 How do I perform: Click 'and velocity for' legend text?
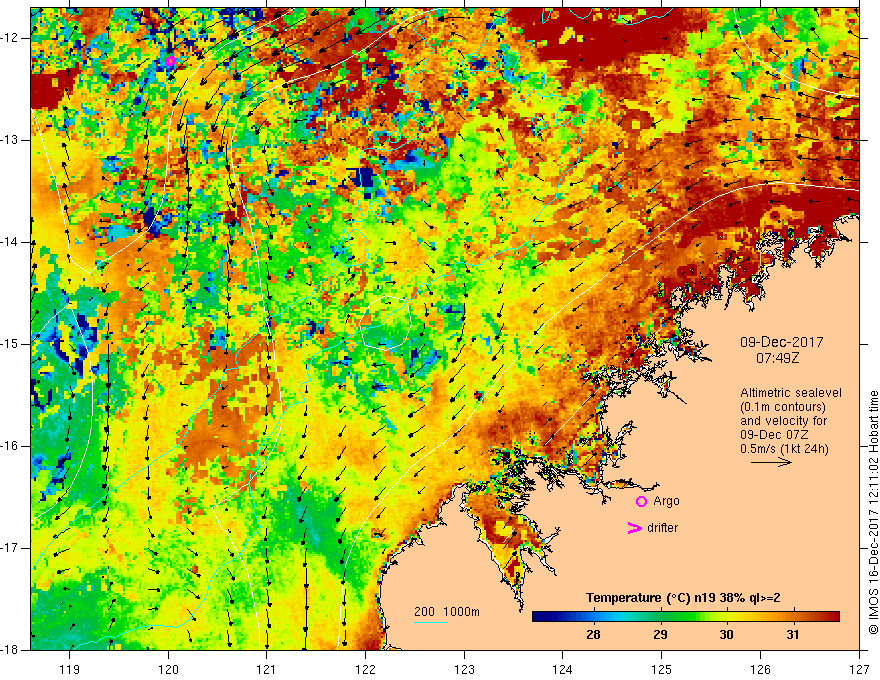point(783,421)
